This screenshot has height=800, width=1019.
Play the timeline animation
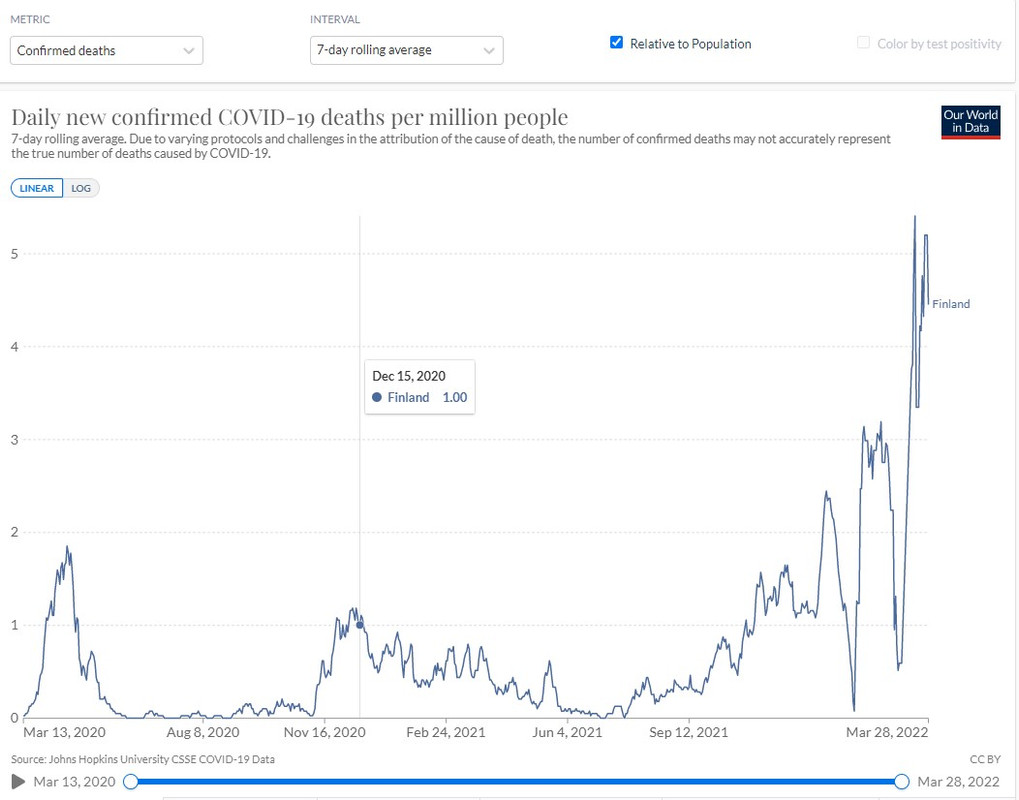(18, 781)
